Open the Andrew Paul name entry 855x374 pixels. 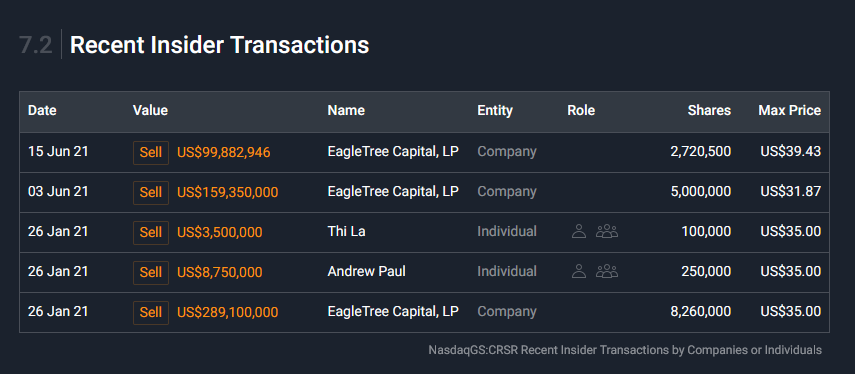click(x=366, y=272)
